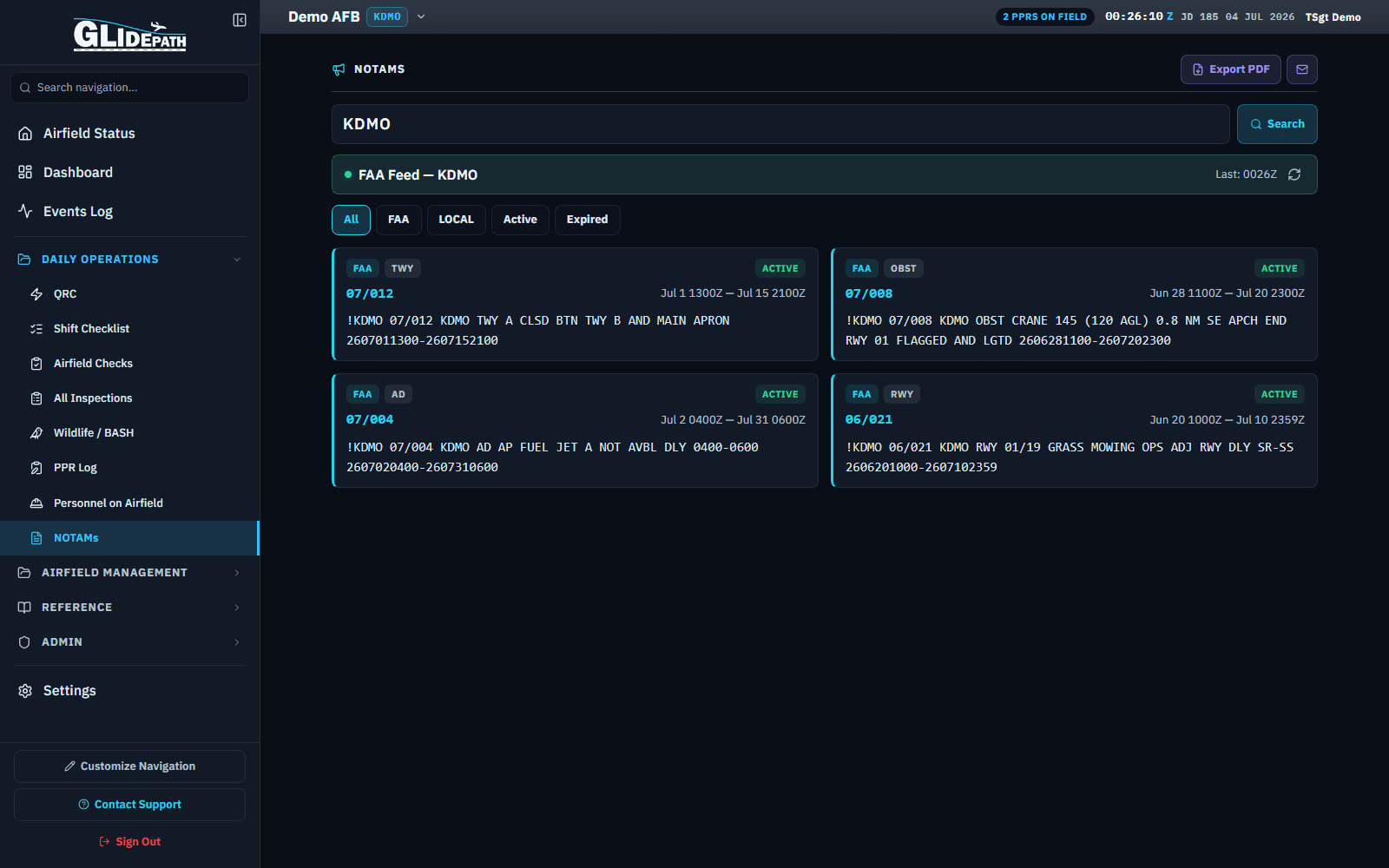This screenshot has width=1389, height=868.
Task: Click the Airfield Checks clipboard icon
Action: click(x=36, y=364)
